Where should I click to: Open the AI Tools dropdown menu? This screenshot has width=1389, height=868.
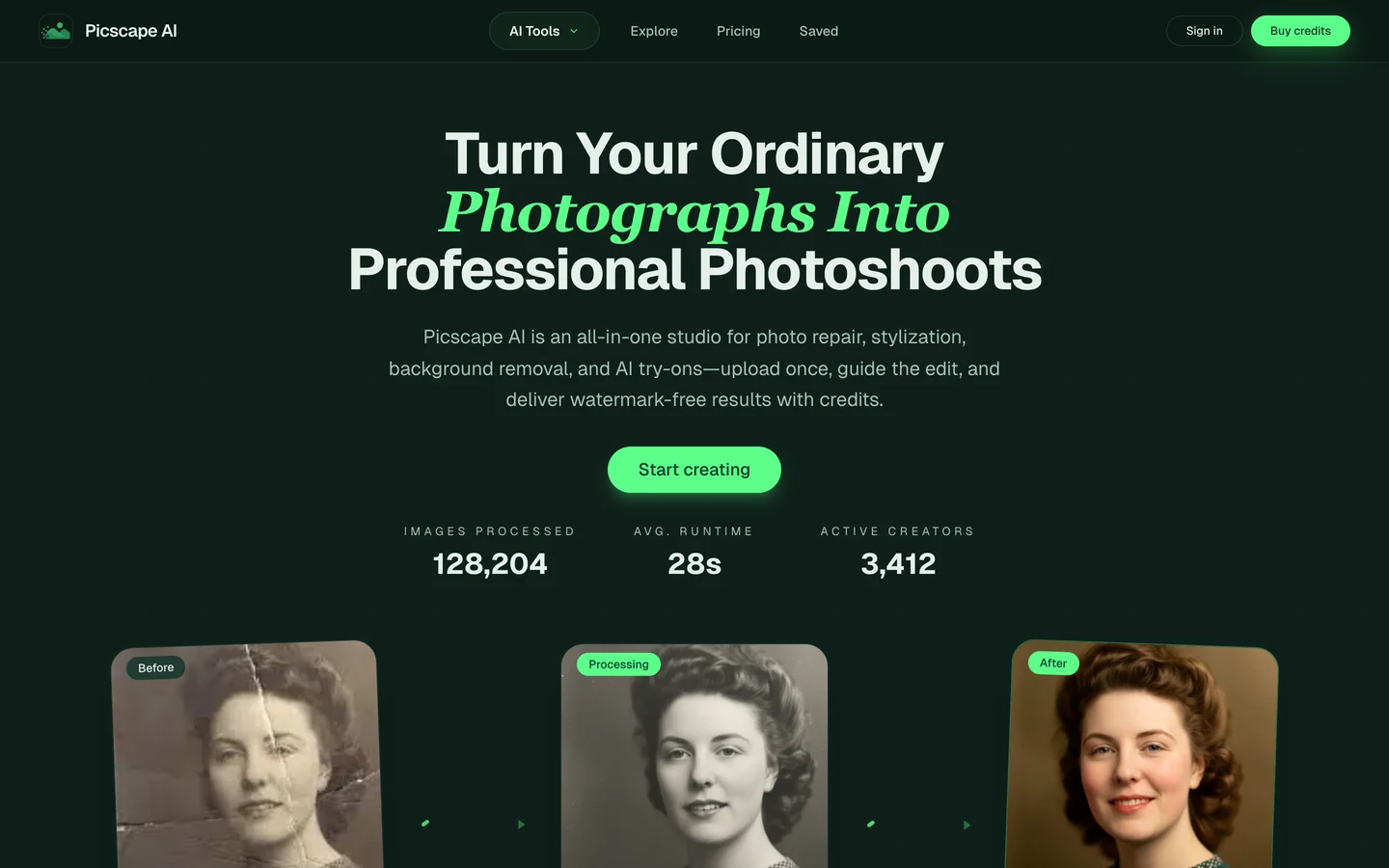(x=544, y=31)
